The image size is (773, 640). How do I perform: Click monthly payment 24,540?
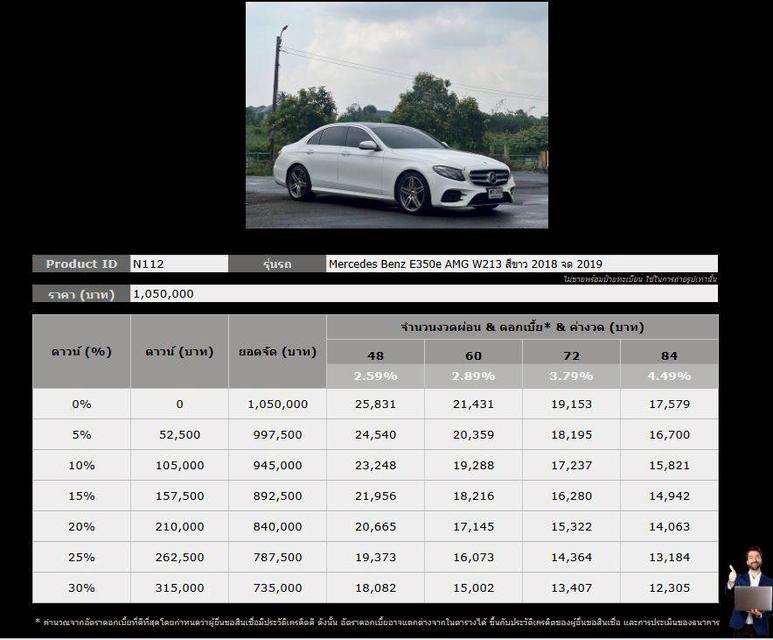375,435
